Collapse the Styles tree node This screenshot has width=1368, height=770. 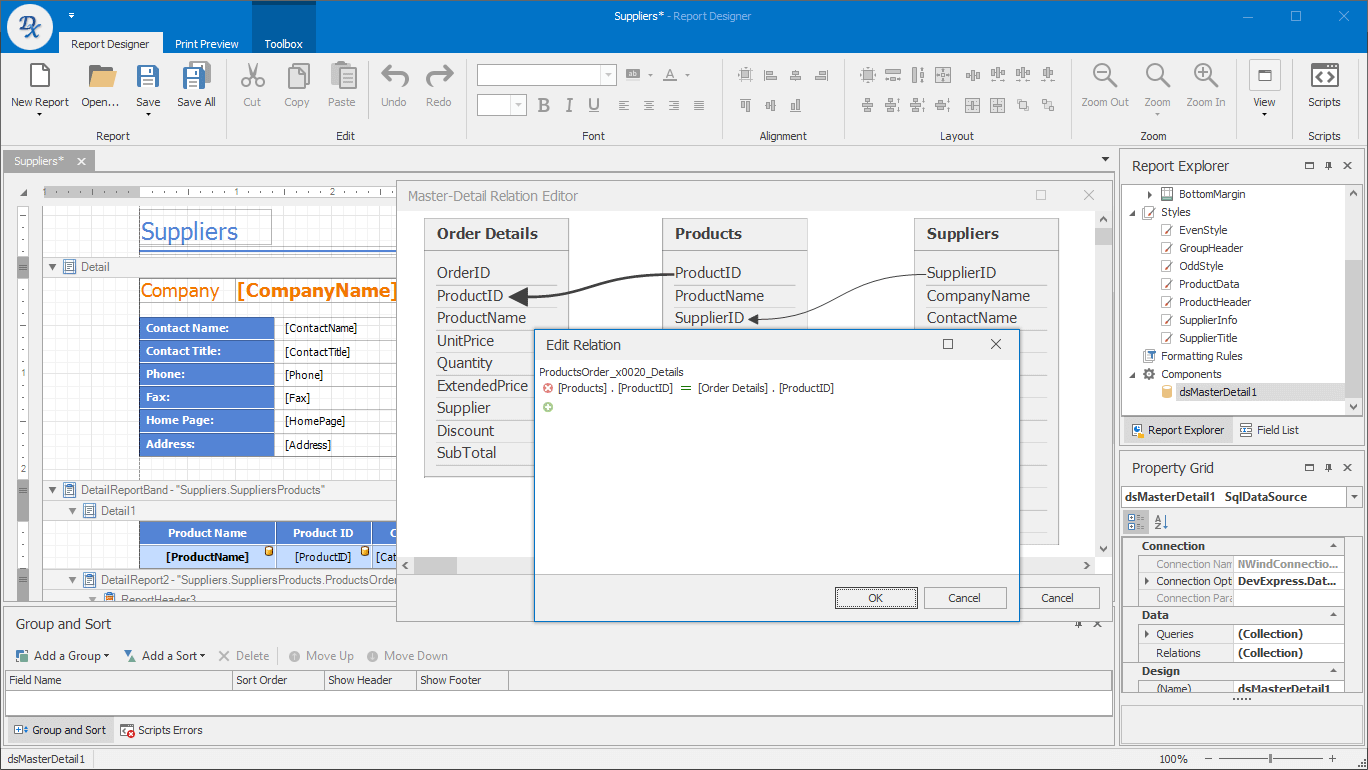(x=1133, y=212)
